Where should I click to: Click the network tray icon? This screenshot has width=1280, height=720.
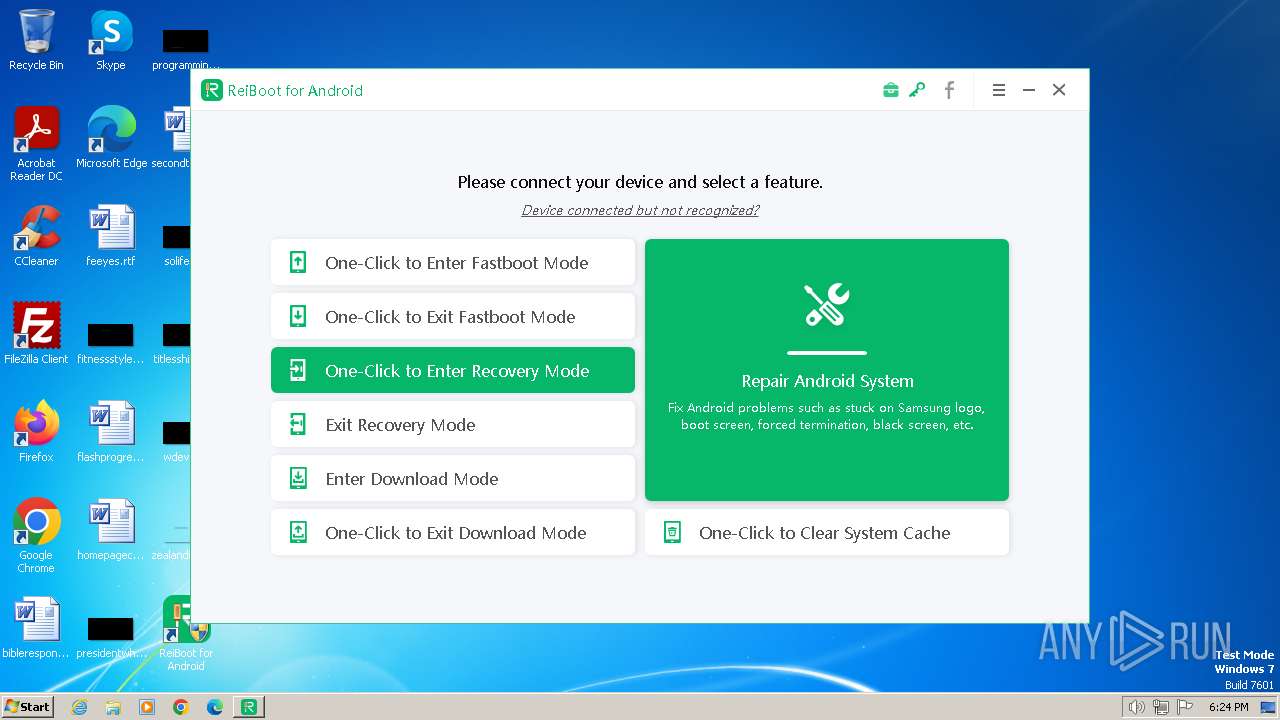pos(1160,707)
